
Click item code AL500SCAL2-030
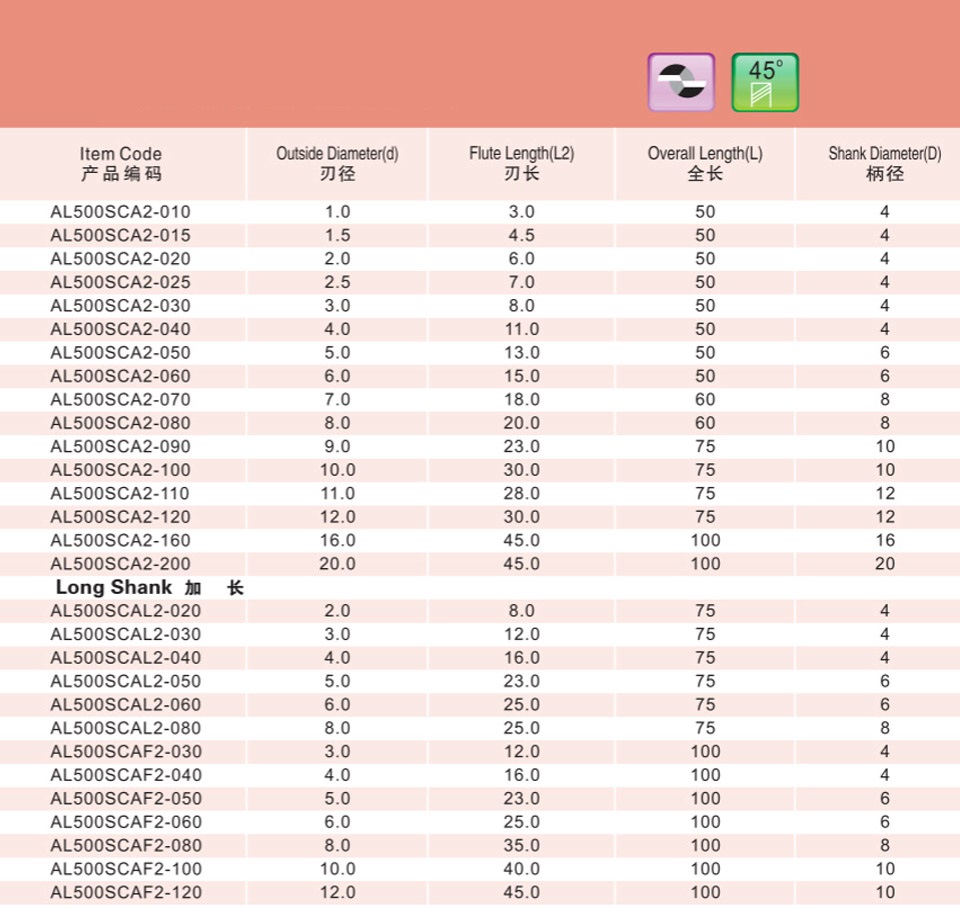point(126,634)
